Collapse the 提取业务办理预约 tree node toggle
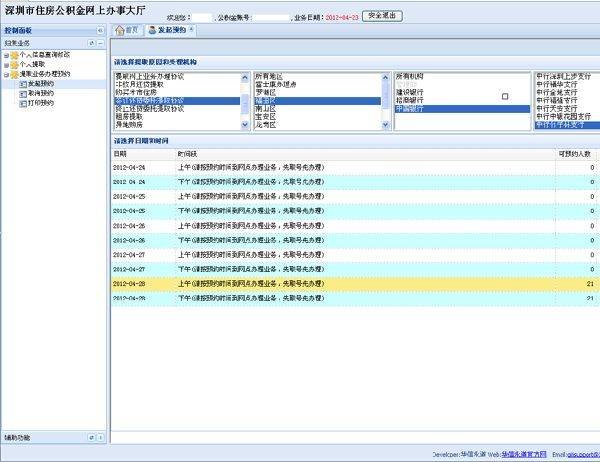Screen dimensions: 600x462 pos(6,75)
